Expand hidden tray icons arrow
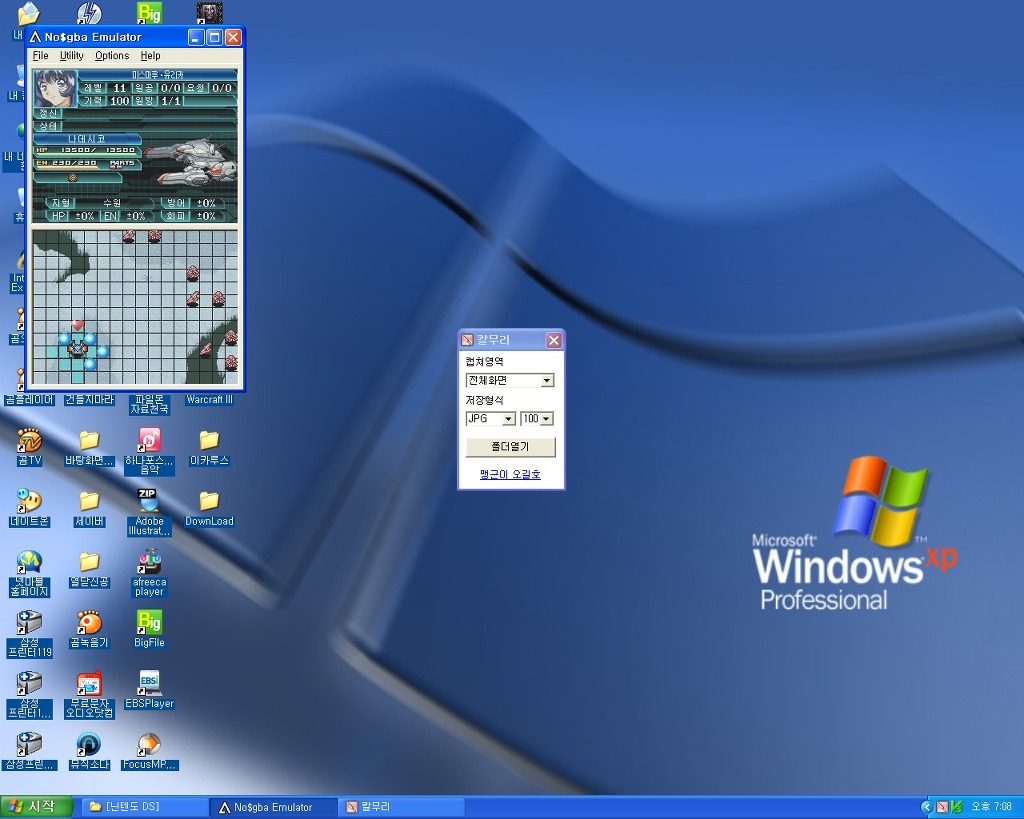The image size is (1024, 819). coord(927,807)
